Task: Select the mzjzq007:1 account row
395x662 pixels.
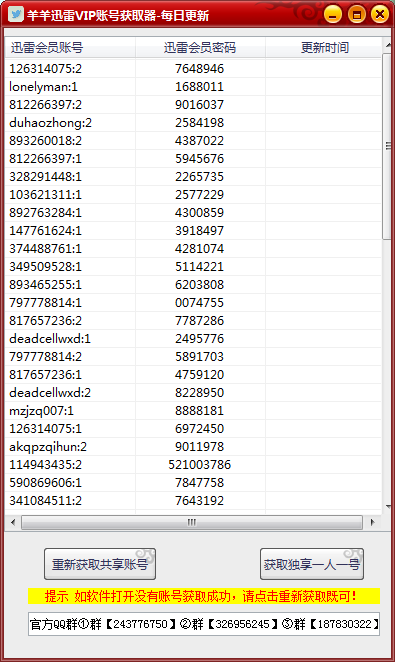Action: pyautogui.click(x=193, y=410)
